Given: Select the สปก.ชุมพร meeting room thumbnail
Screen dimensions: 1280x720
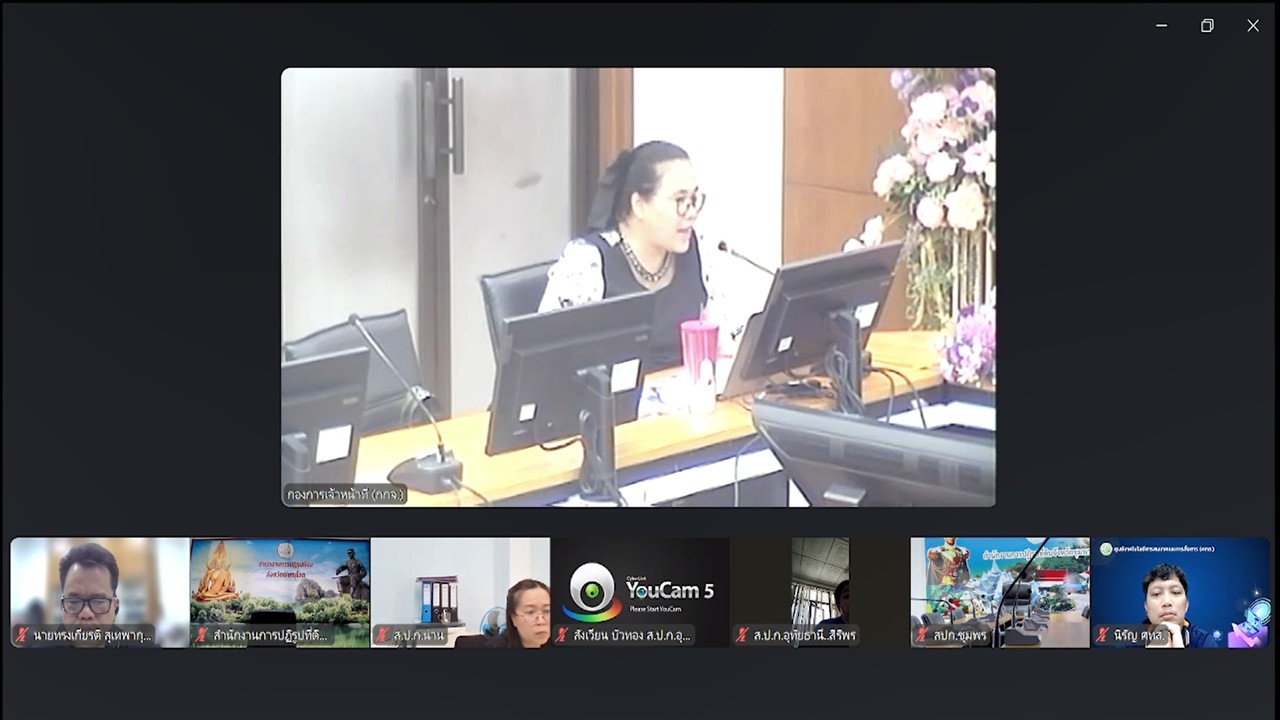Looking at the screenshot, I should [x=1000, y=585].
